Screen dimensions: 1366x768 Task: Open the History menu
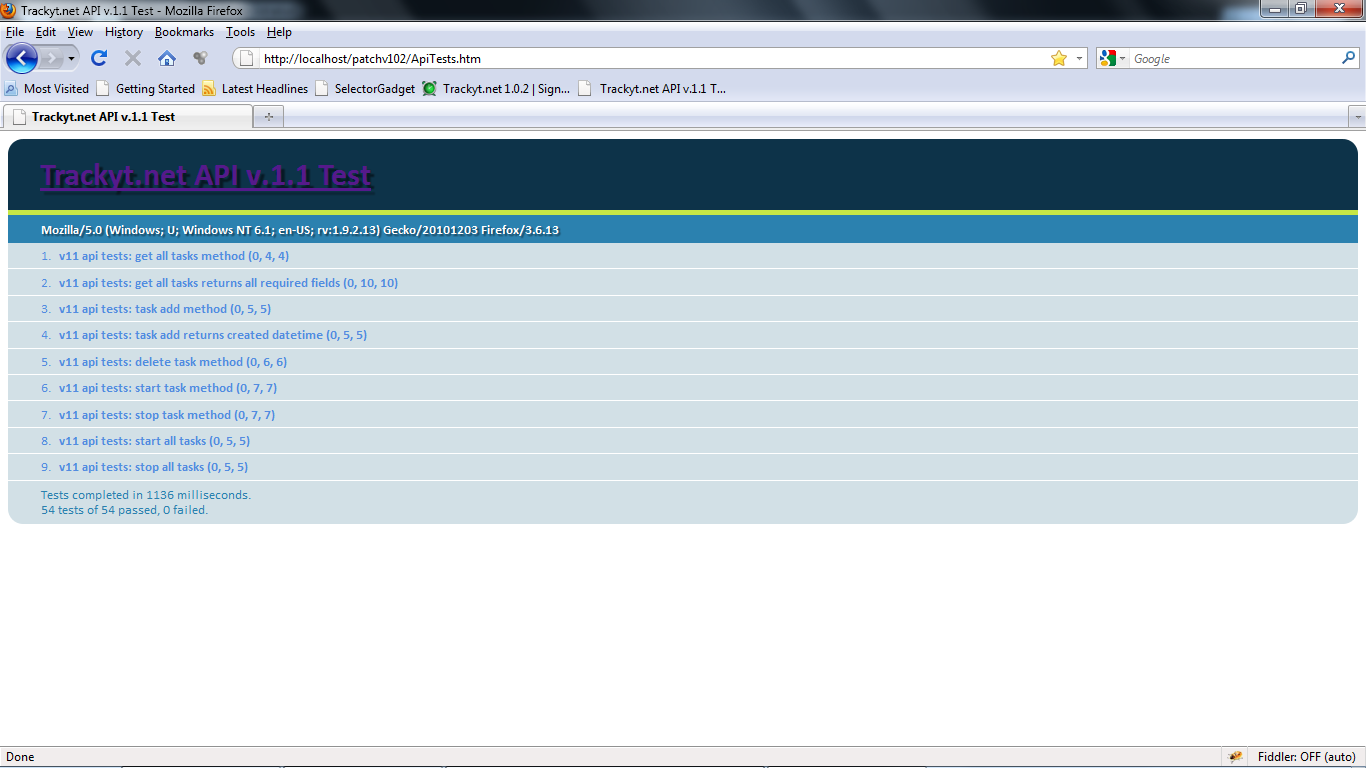tap(124, 32)
